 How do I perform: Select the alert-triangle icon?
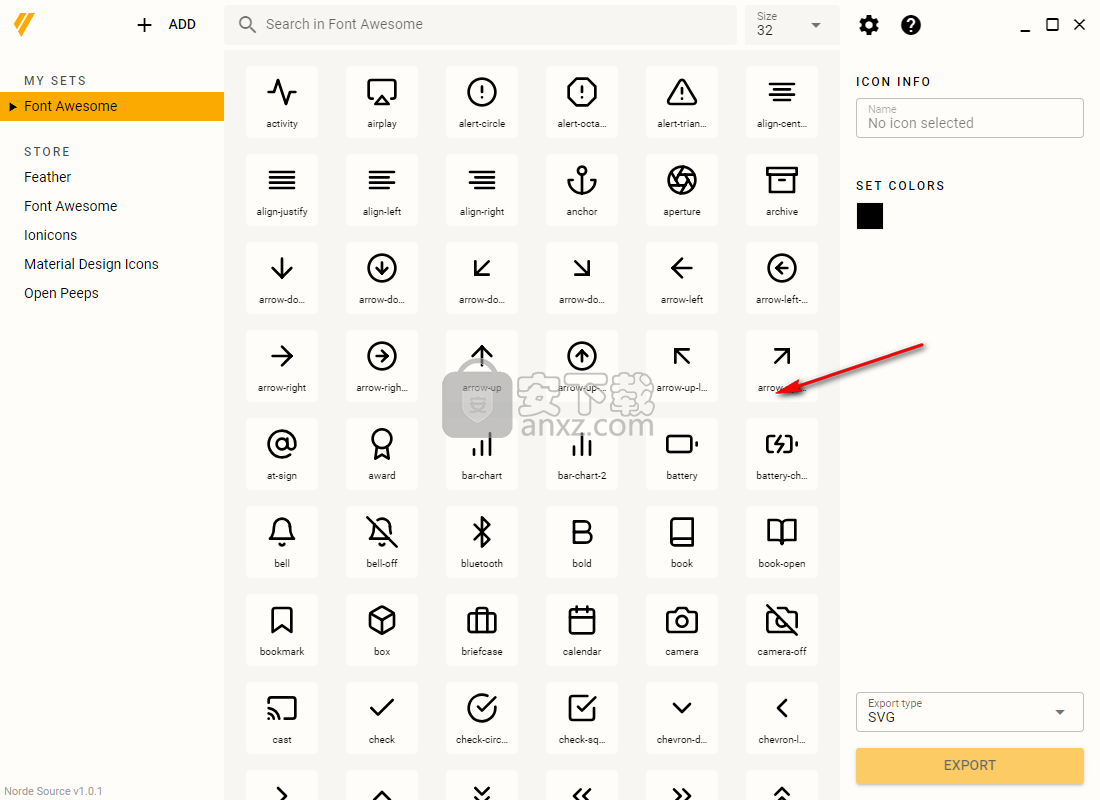[682, 102]
